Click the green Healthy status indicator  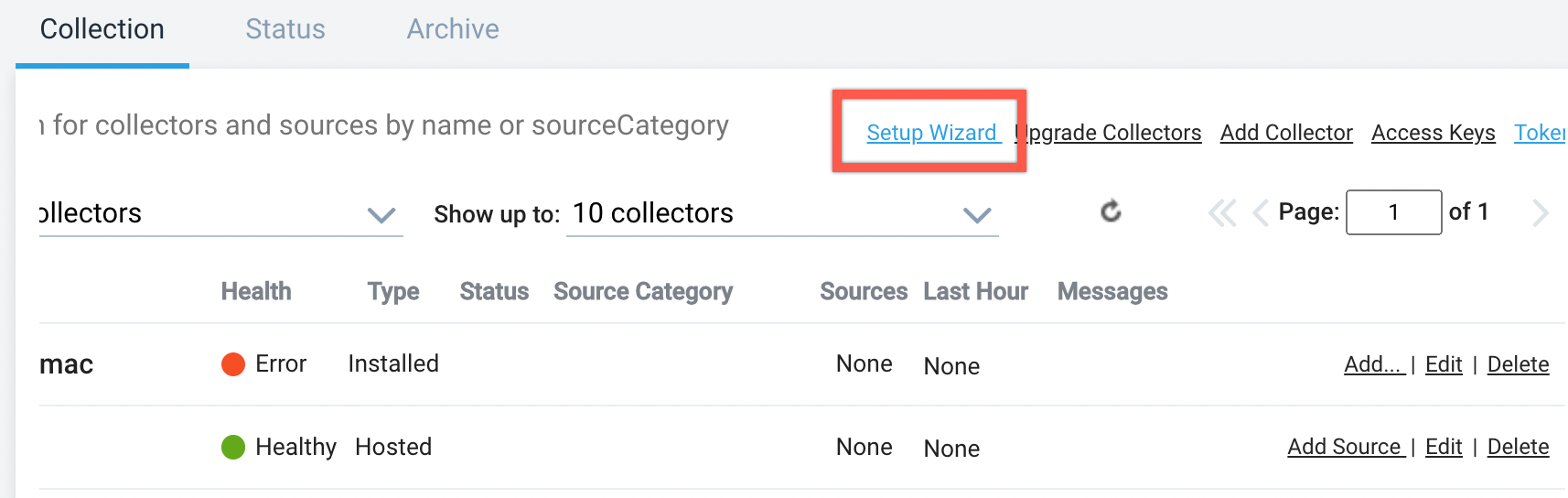pyautogui.click(x=233, y=447)
